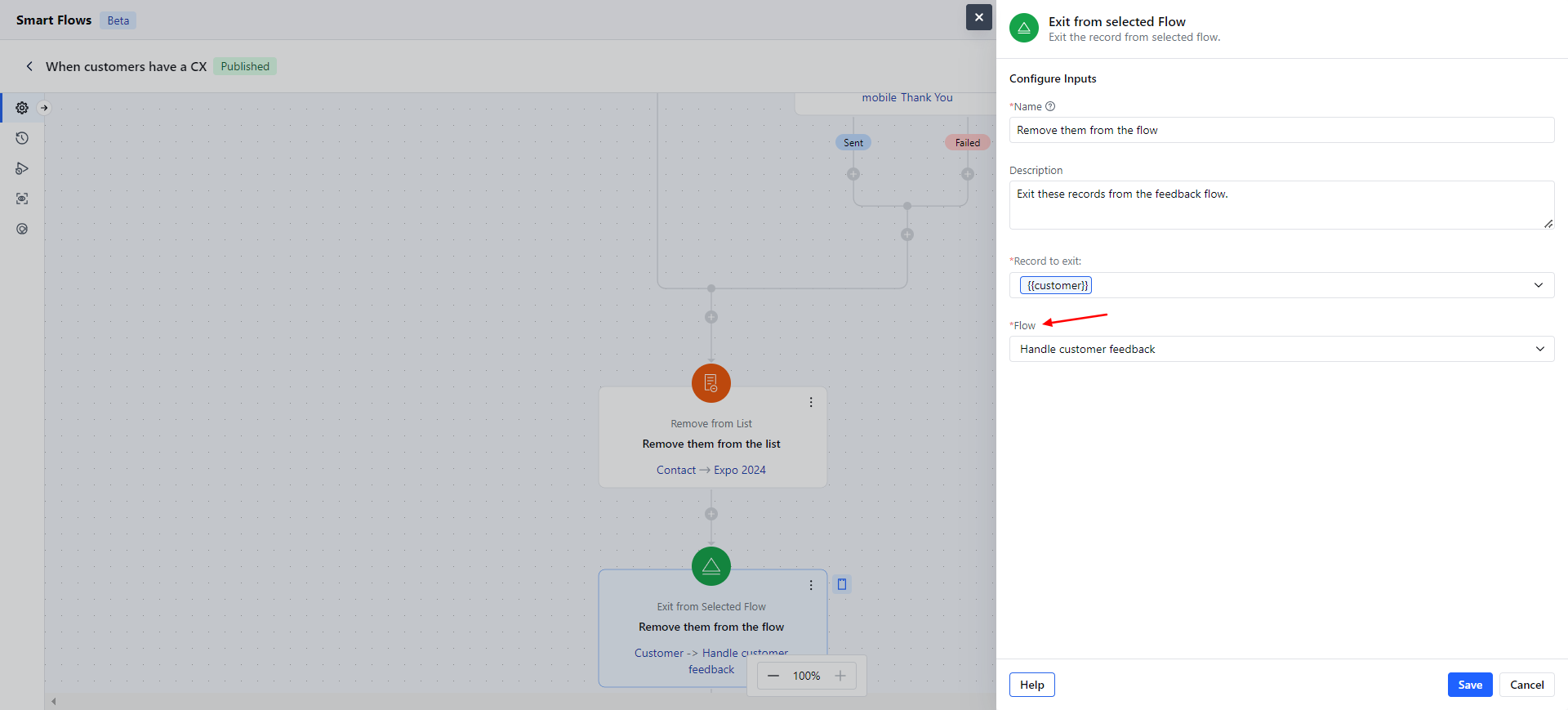The width and height of the screenshot is (1568, 710).
Task: Click the canvas horizontal scrollbar left arrow
Action: click(x=54, y=701)
